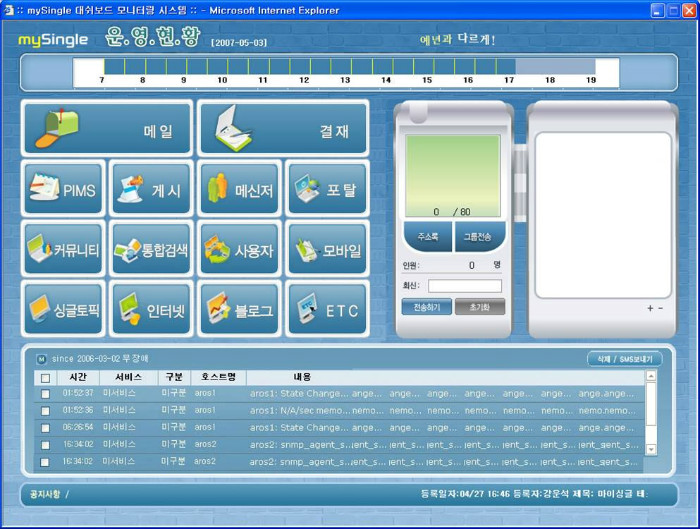Open the 메일 mailbox tile
The width and height of the screenshot is (700, 529).
[107, 128]
